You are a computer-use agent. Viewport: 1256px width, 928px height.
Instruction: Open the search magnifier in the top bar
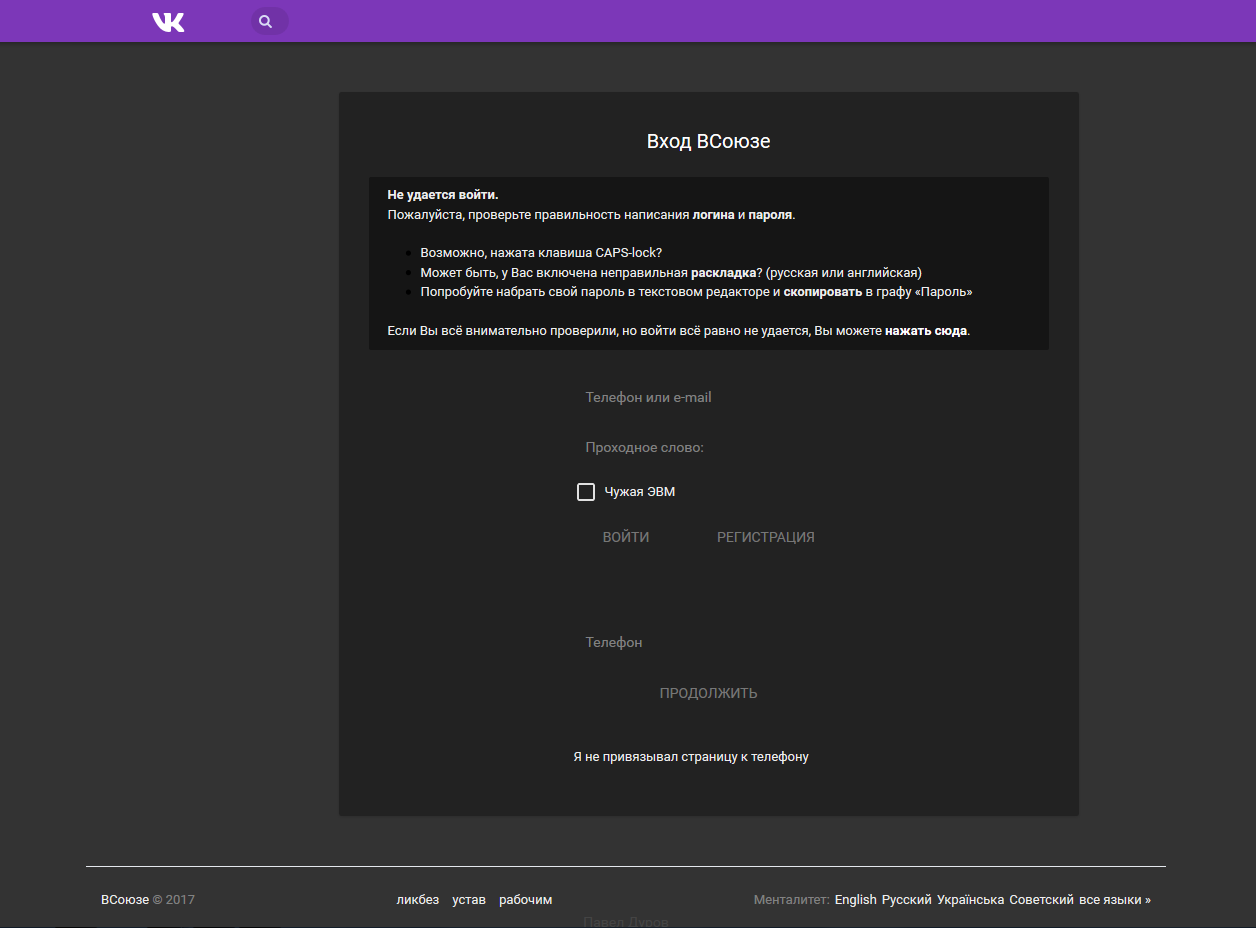click(266, 21)
